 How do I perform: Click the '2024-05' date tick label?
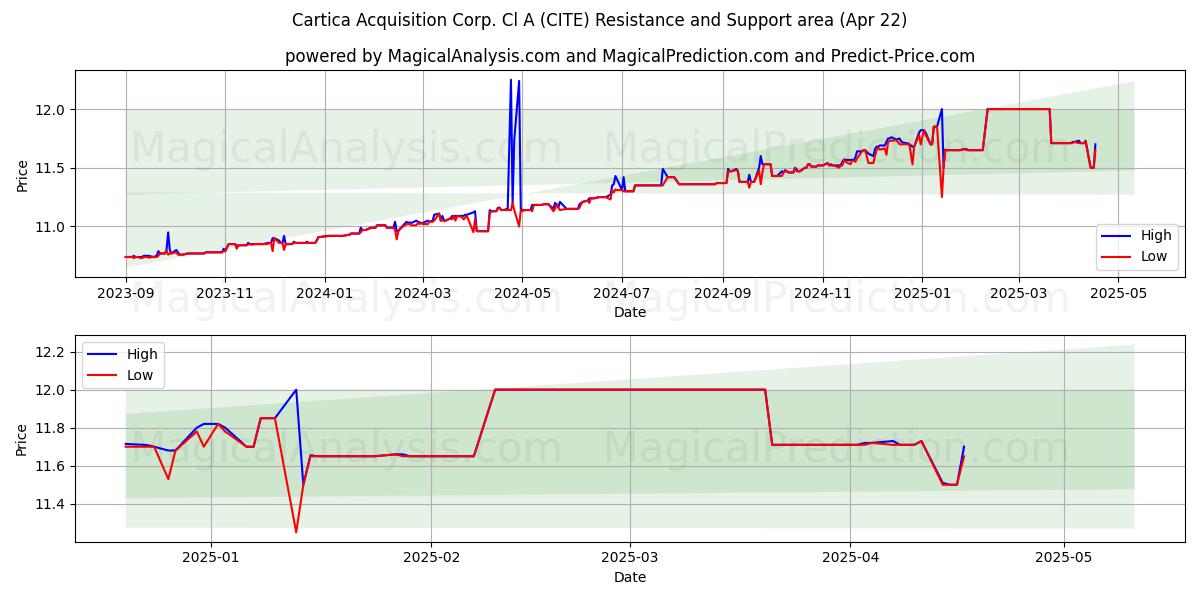[x=521, y=294]
